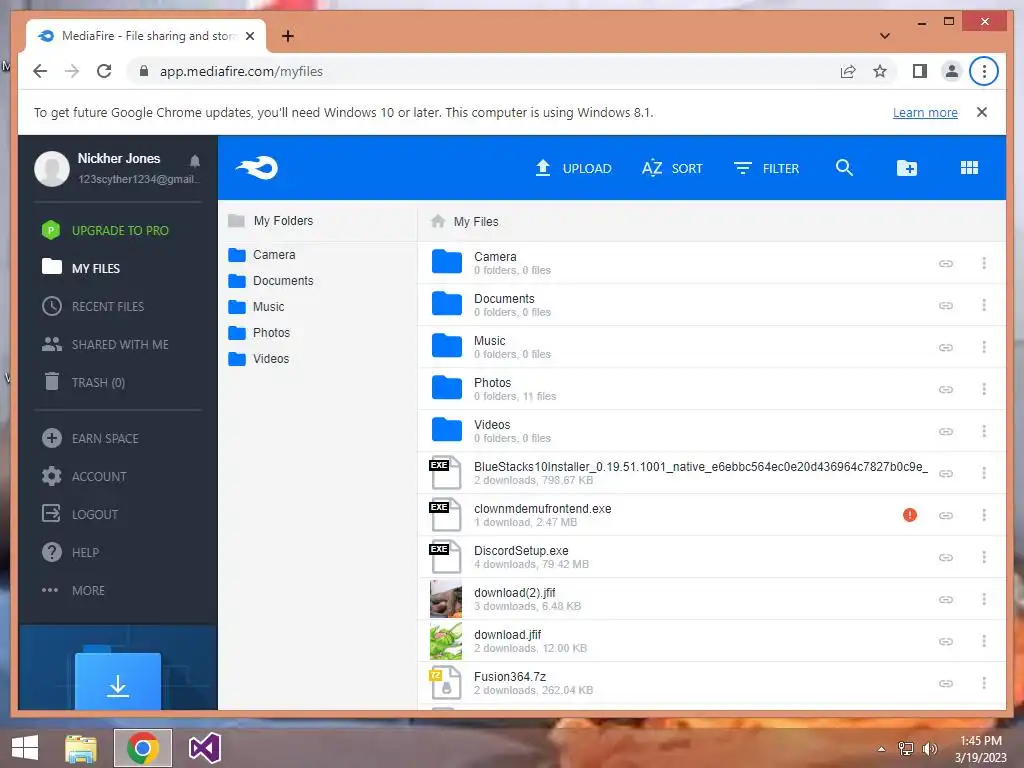Reload the page
The width and height of the screenshot is (1024, 768).
click(104, 71)
